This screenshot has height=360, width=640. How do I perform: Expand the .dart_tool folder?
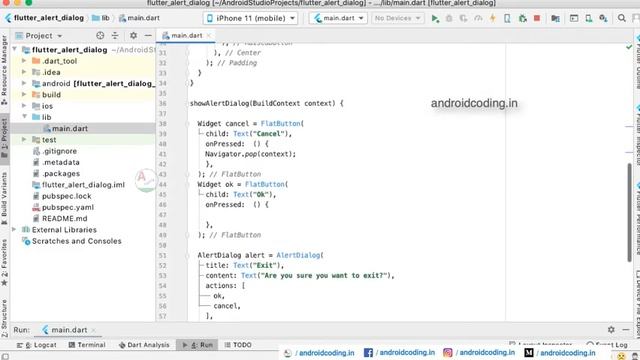tap(24, 61)
